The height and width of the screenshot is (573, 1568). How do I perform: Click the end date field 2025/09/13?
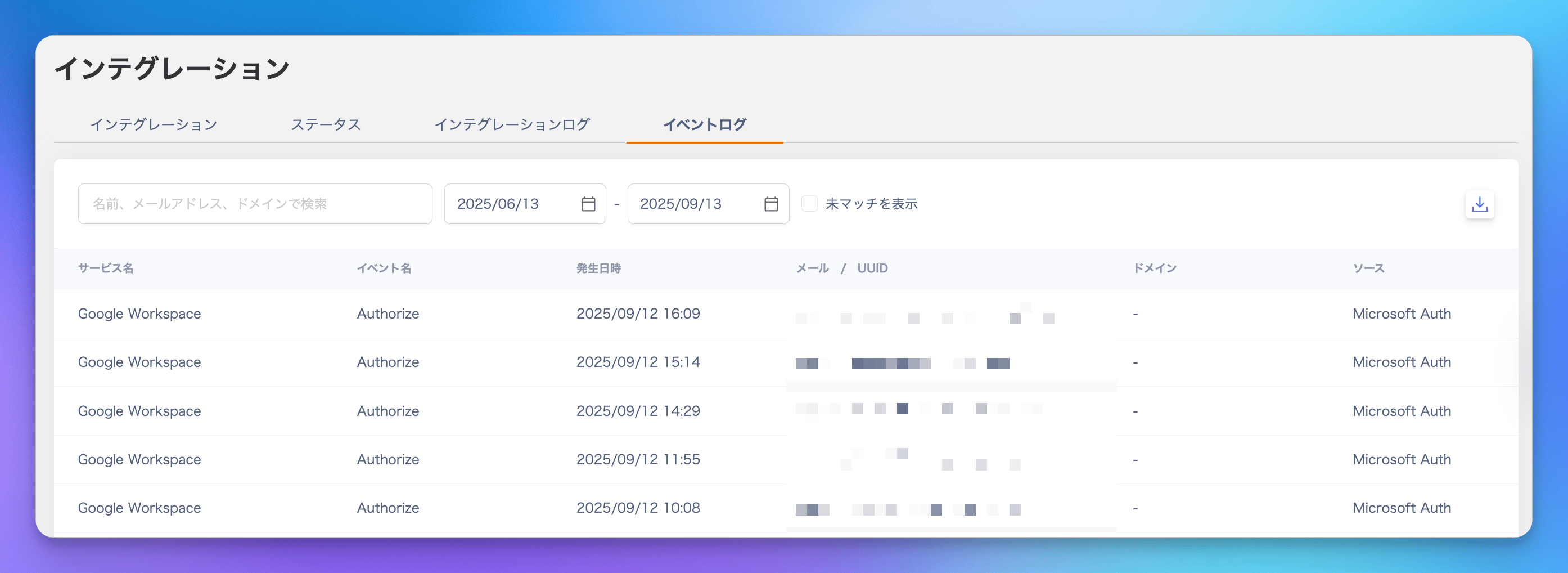pos(708,204)
